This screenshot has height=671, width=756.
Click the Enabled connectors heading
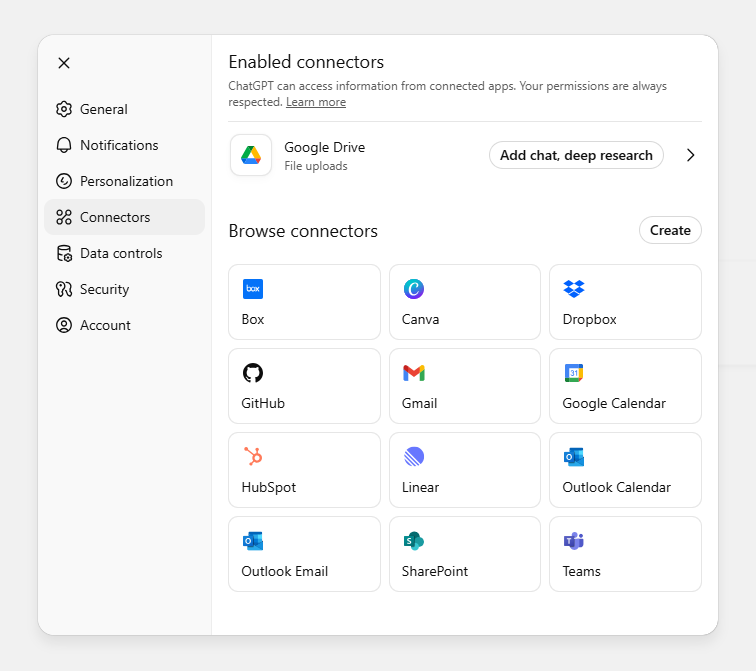(x=306, y=62)
